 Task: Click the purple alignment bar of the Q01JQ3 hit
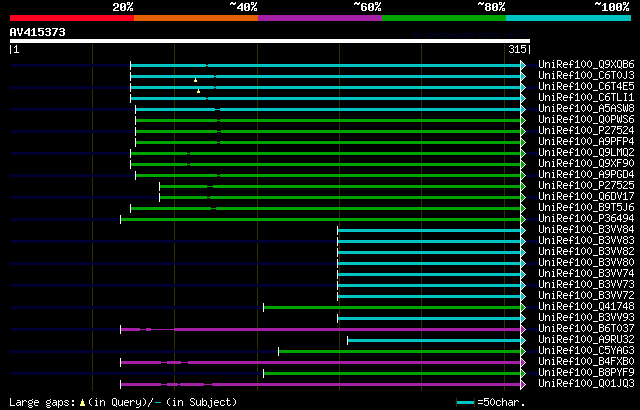pyautogui.click(x=320, y=385)
